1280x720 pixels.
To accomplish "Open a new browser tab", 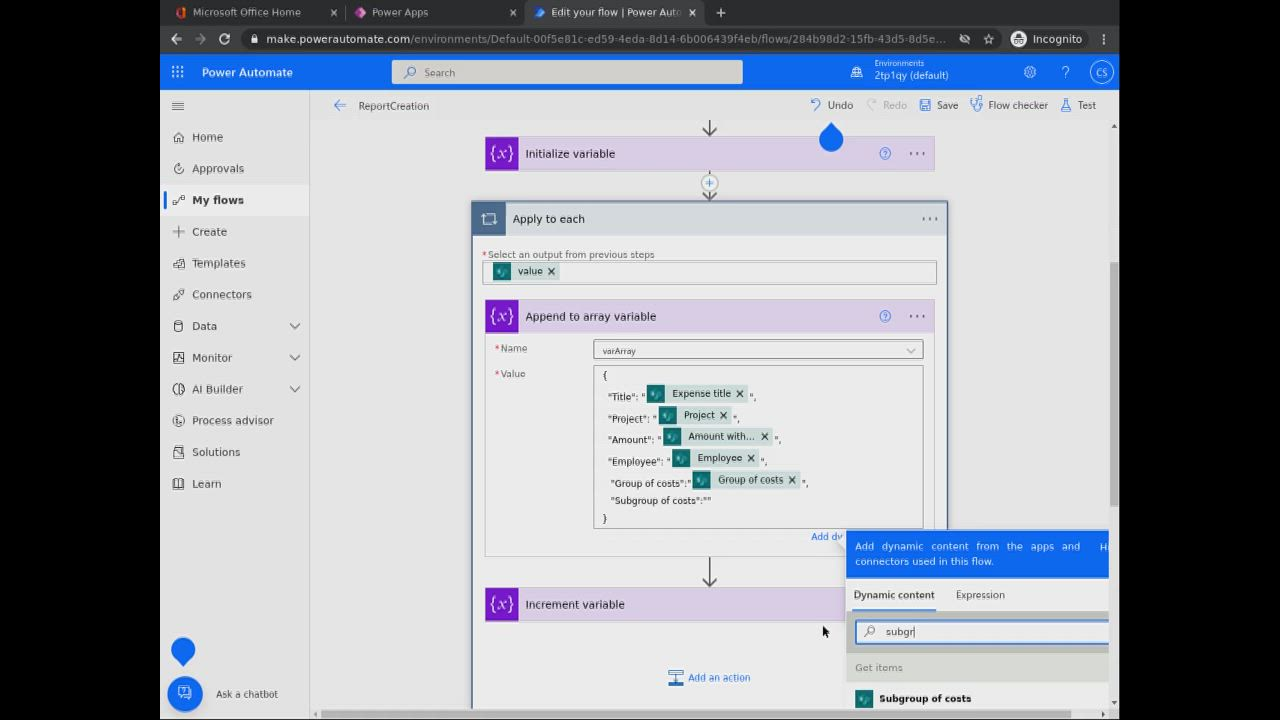I will 720,12.
